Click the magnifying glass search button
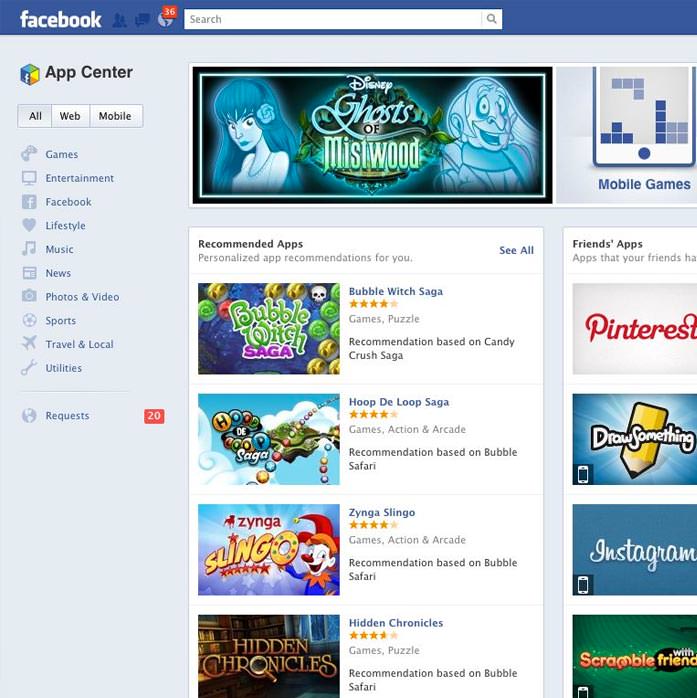Screen dimensions: 697x698 [x=491, y=19]
